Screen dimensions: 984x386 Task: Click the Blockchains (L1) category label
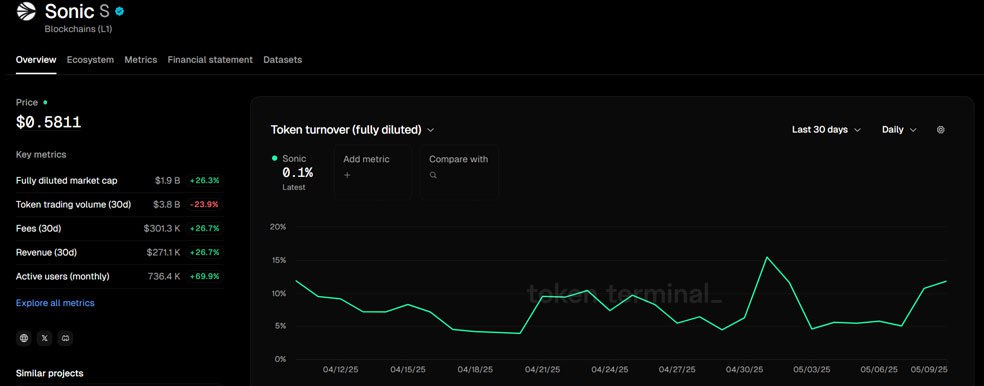[78, 29]
